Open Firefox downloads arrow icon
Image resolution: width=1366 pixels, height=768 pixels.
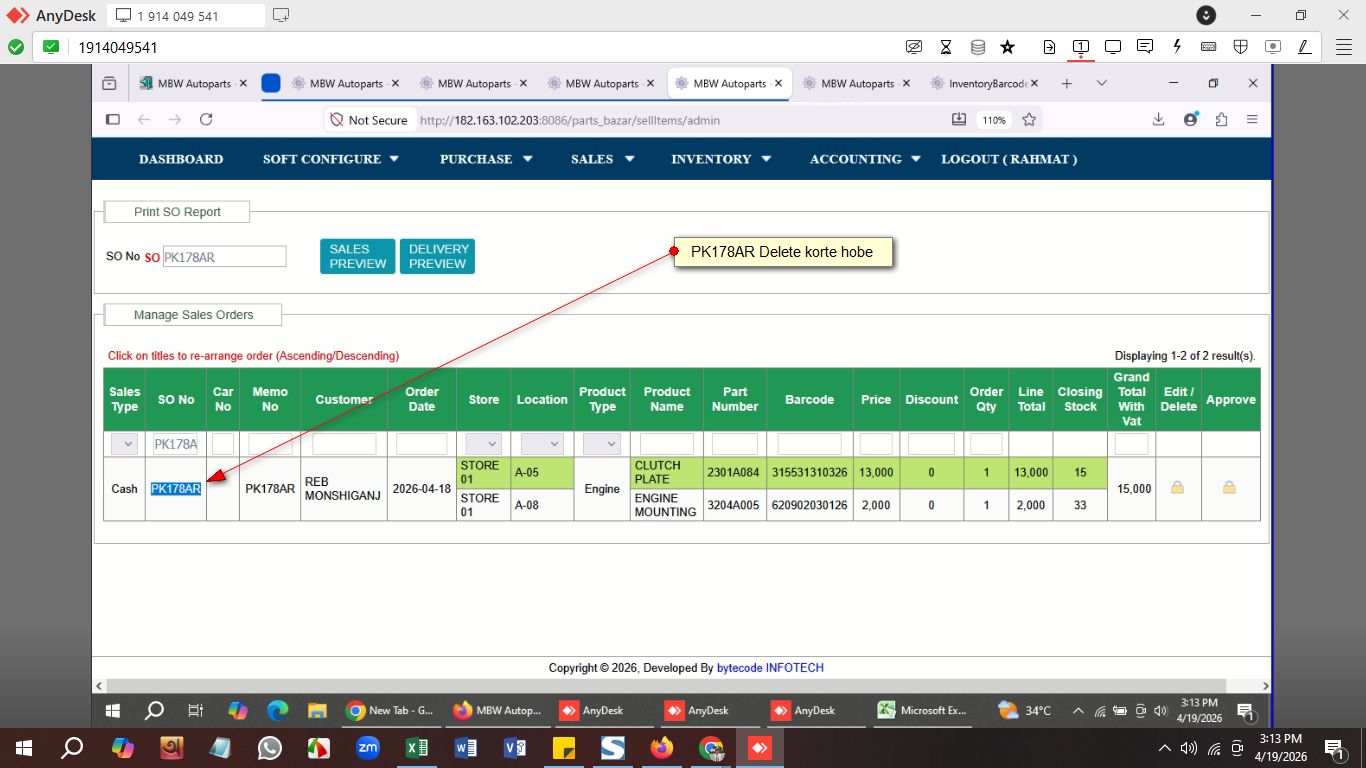1158,120
